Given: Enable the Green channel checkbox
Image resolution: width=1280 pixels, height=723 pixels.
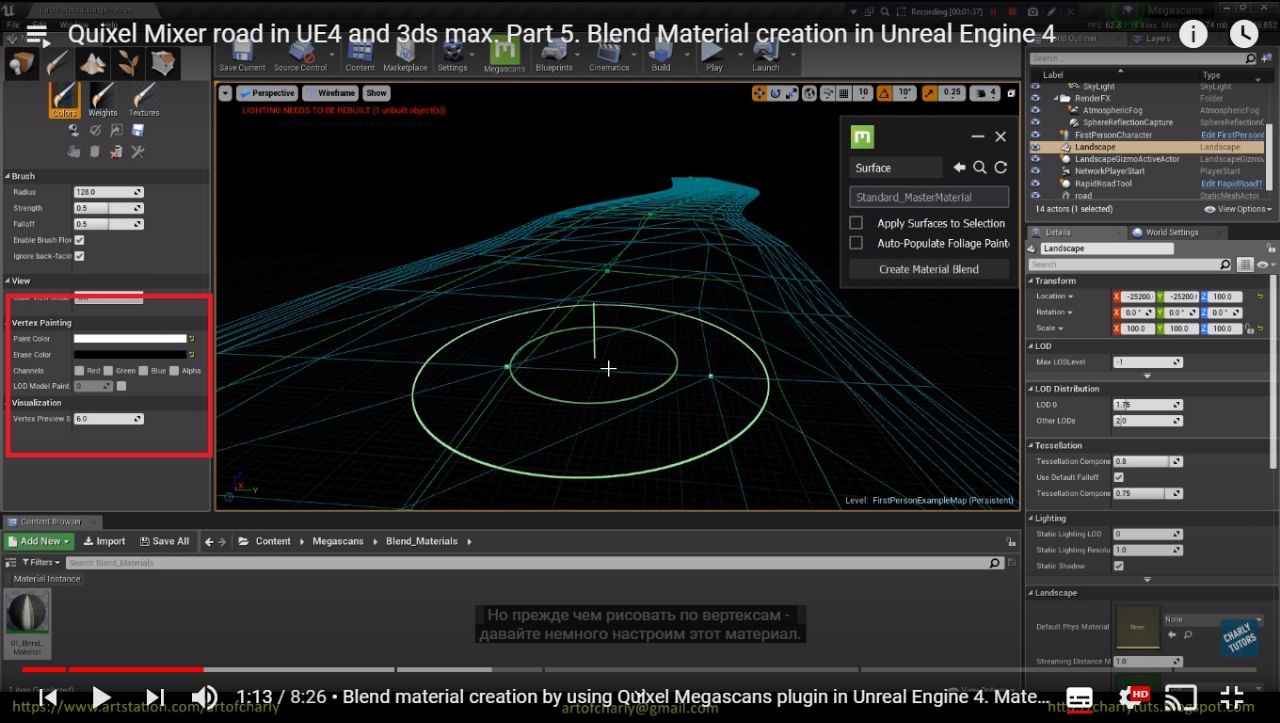Looking at the screenshot, I should pos(107,371).
